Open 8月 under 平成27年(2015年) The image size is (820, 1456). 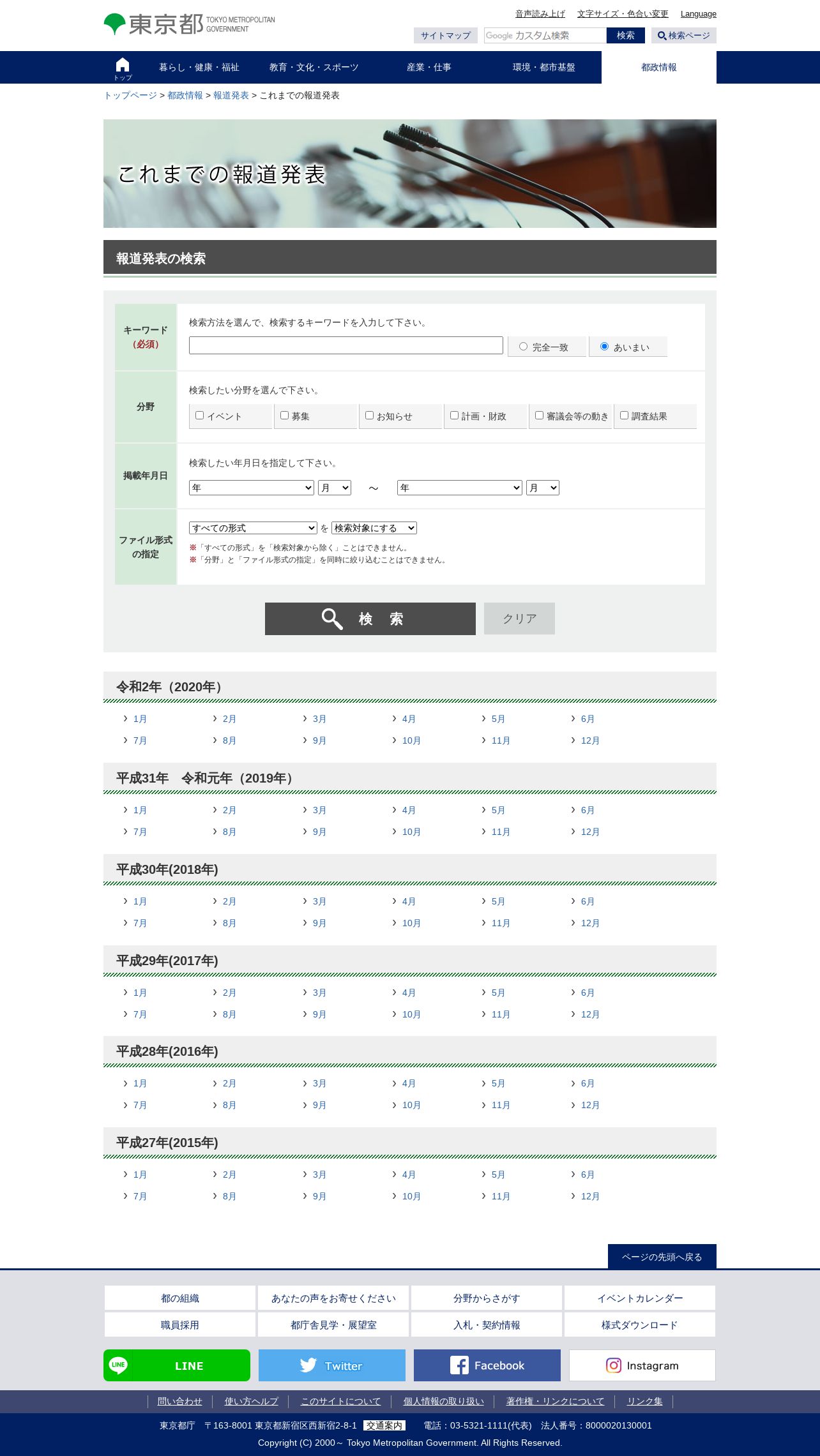(229, 1196)
